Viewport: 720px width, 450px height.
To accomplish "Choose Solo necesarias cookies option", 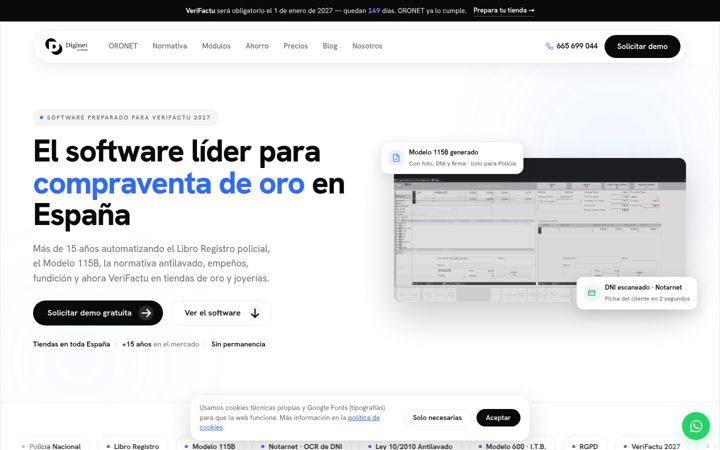I will 437,418.
